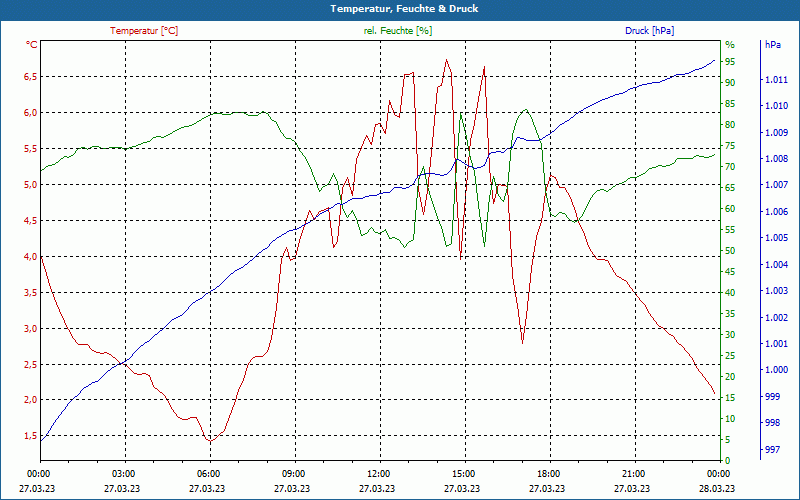Click the '15:00' time axis label
The image size is (800, 500).
[x=463, y=474]
